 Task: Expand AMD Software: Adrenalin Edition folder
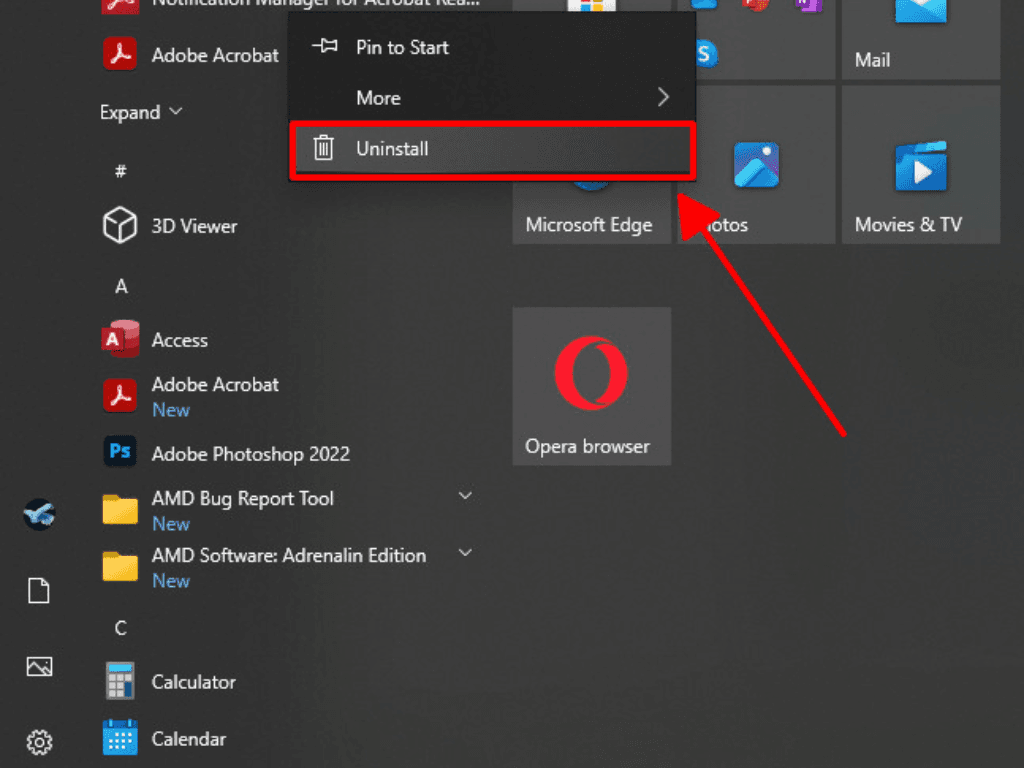pyautogui.click(x=465, y=553)
